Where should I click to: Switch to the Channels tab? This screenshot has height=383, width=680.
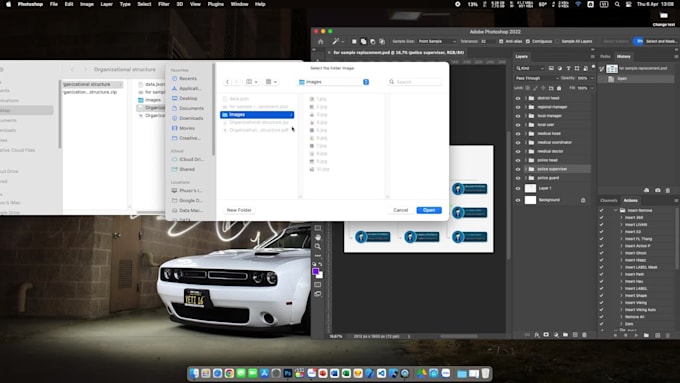tap(608, 200)
